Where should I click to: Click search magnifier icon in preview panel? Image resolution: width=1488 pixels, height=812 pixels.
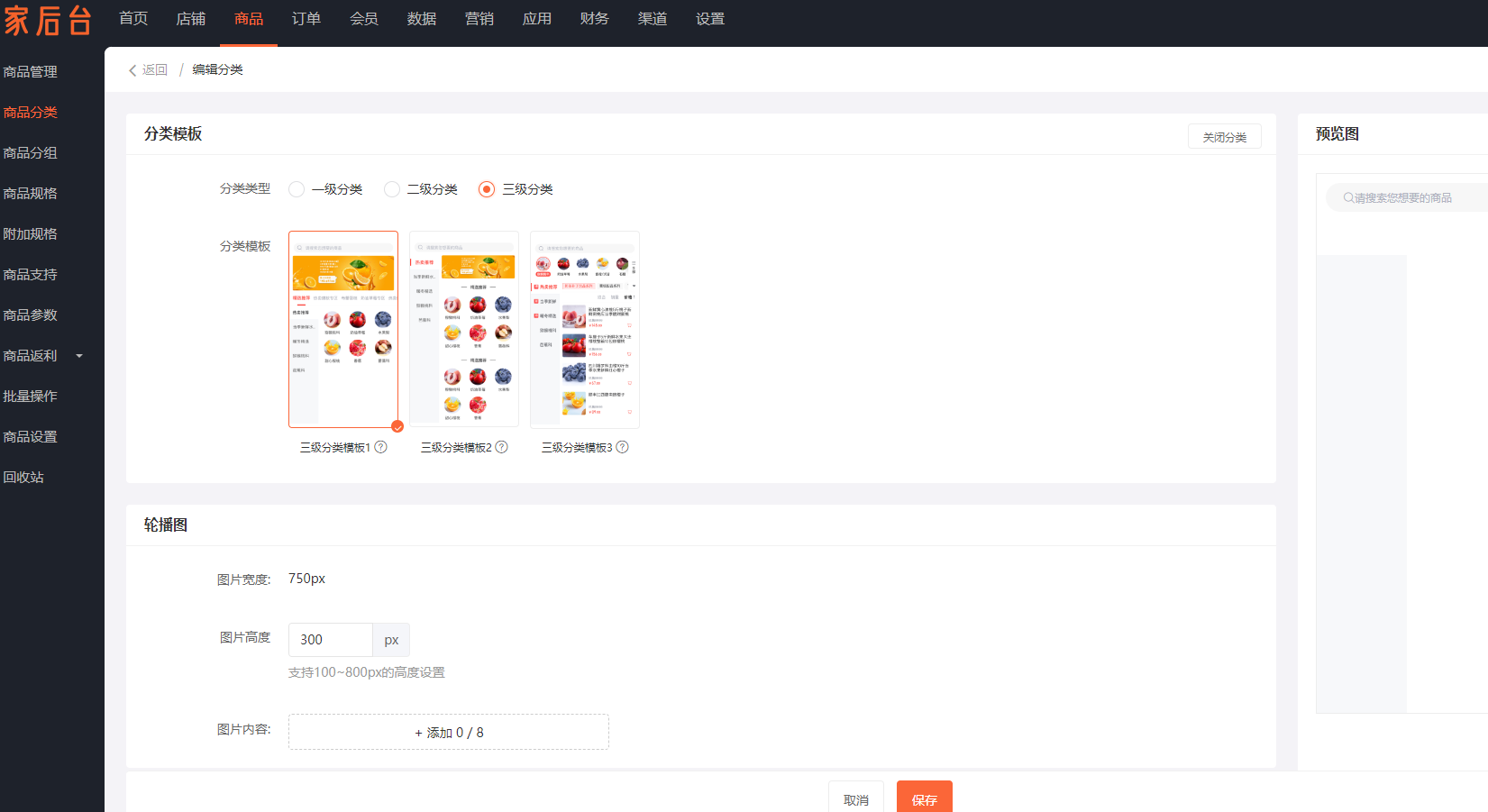point(1348,197)
